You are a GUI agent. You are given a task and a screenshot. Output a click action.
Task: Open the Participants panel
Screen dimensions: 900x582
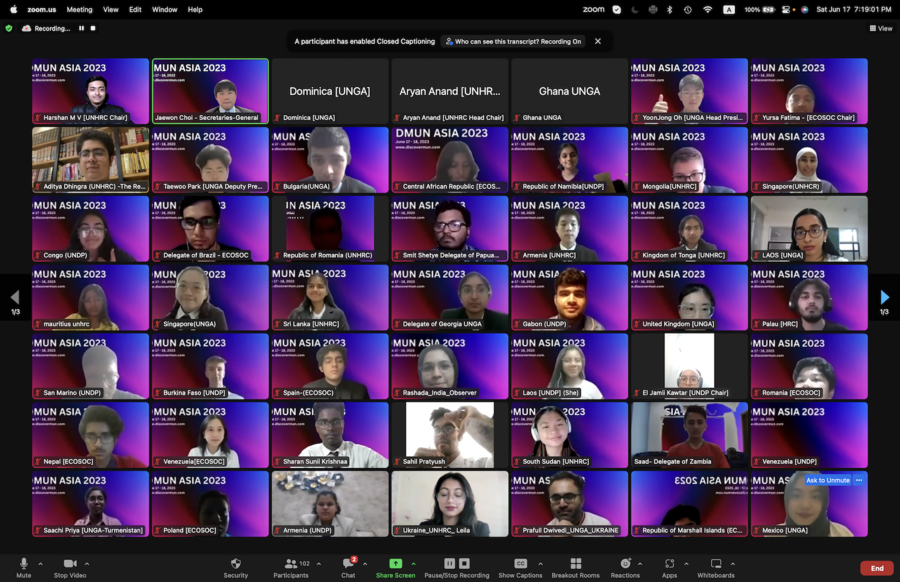click(x=291, y=565)
